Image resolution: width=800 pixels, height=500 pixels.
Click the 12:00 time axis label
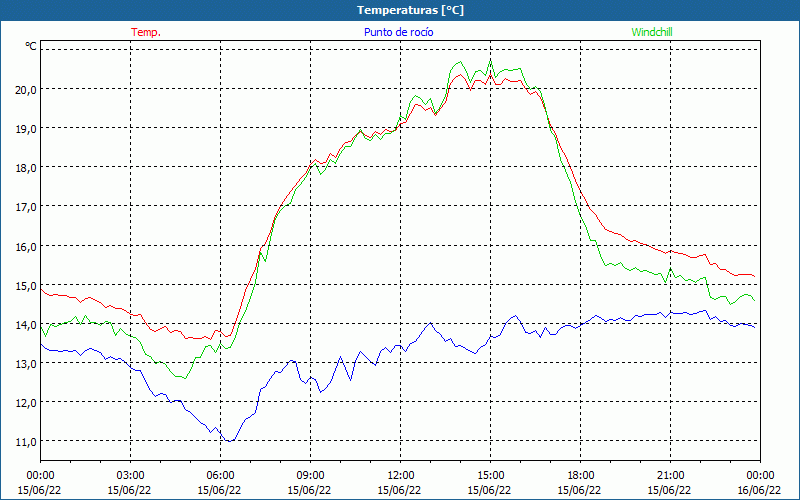(401, 476)
